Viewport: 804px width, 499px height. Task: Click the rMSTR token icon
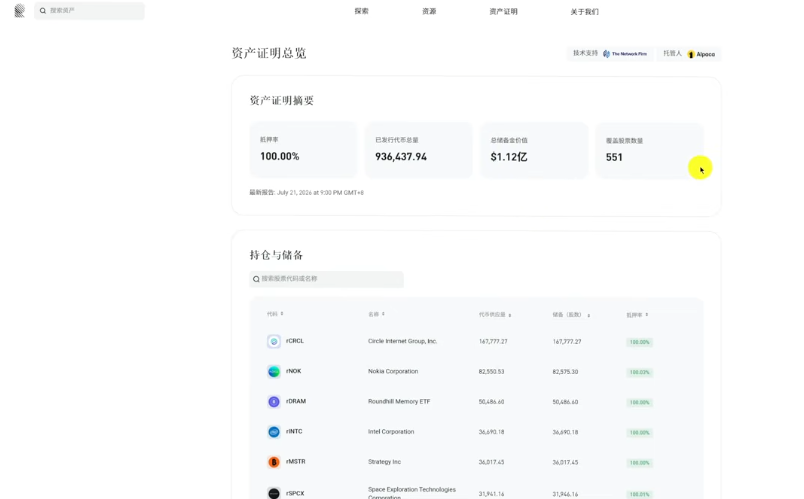coord(274,462)
